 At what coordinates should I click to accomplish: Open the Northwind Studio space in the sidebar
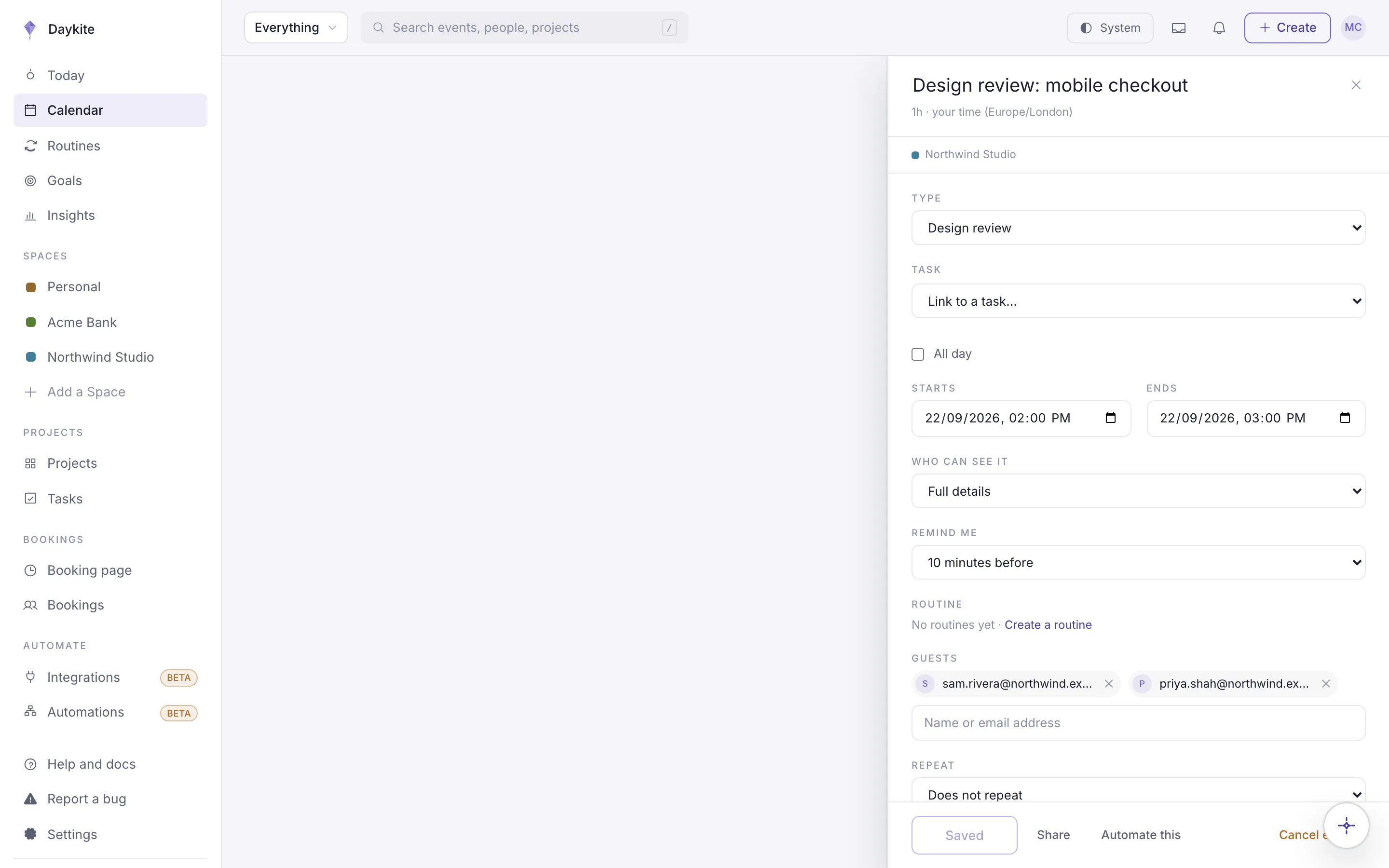(110, 357)
